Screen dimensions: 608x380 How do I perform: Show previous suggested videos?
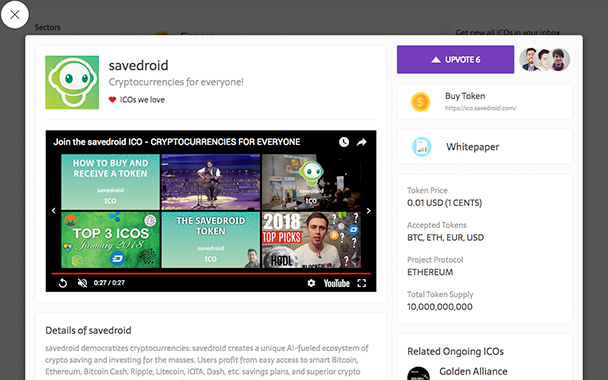[x=54, y=211]
